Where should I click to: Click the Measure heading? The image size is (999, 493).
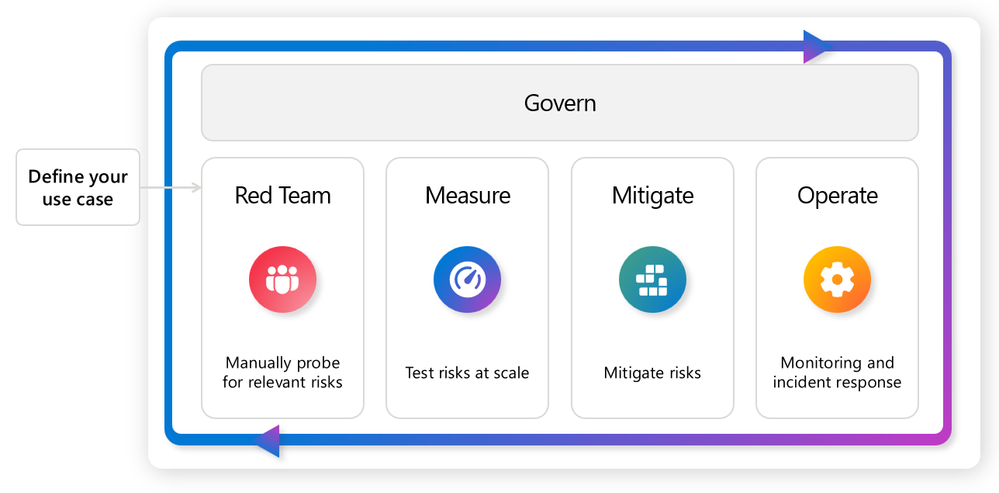[x=467, y=195]
